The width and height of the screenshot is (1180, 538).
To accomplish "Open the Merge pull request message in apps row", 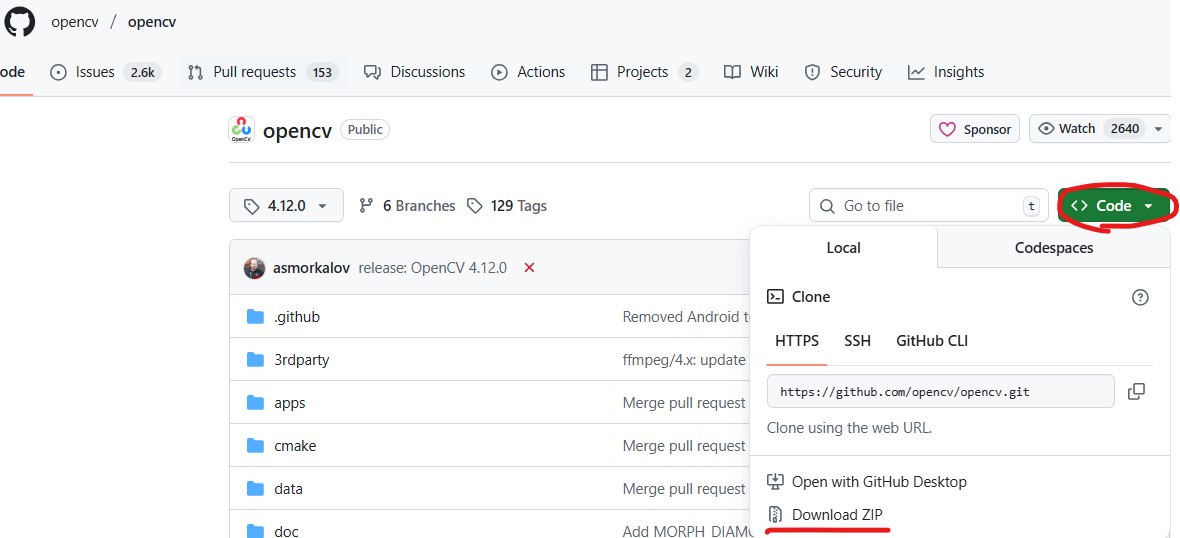I will [684, 403].
